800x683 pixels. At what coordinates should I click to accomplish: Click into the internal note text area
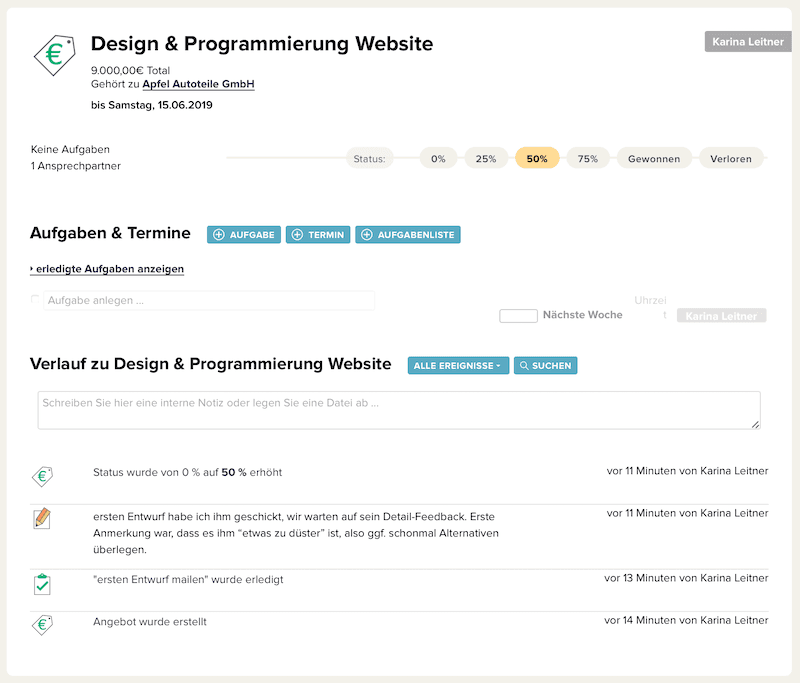click(398, 410)
